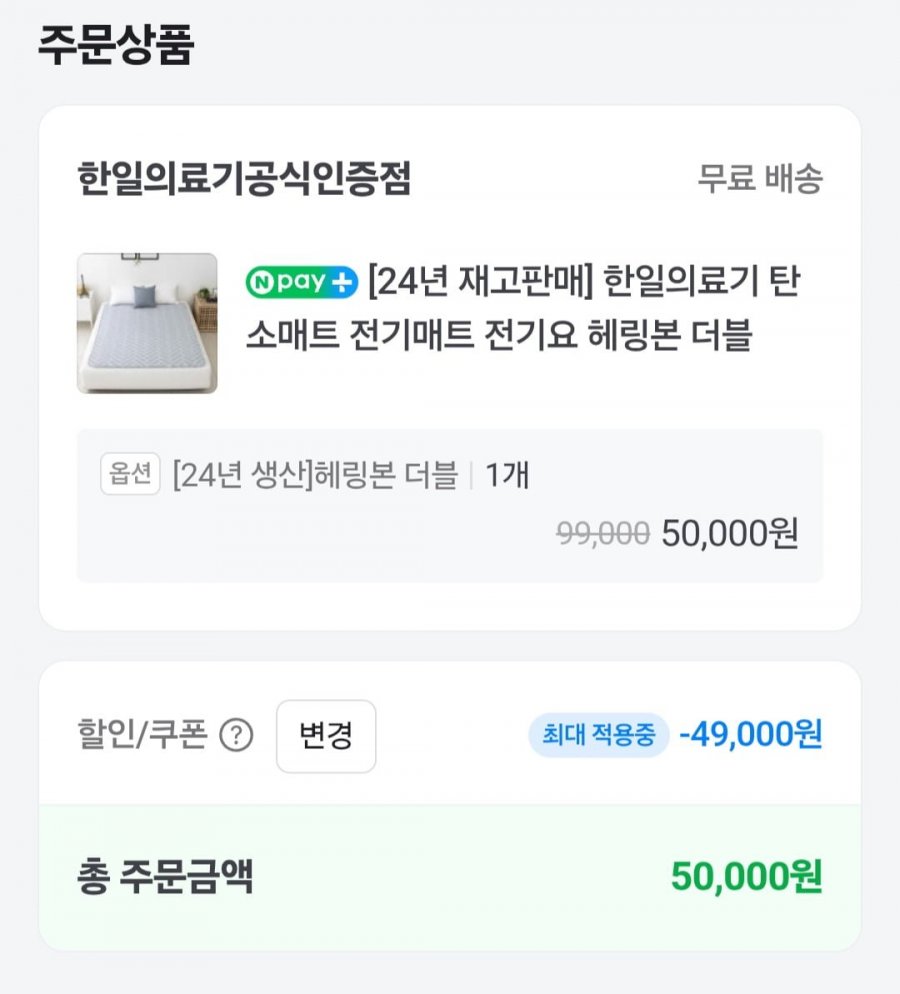Click the 할인/쿠폰 label
900x994 pixels.
point(141,737)
